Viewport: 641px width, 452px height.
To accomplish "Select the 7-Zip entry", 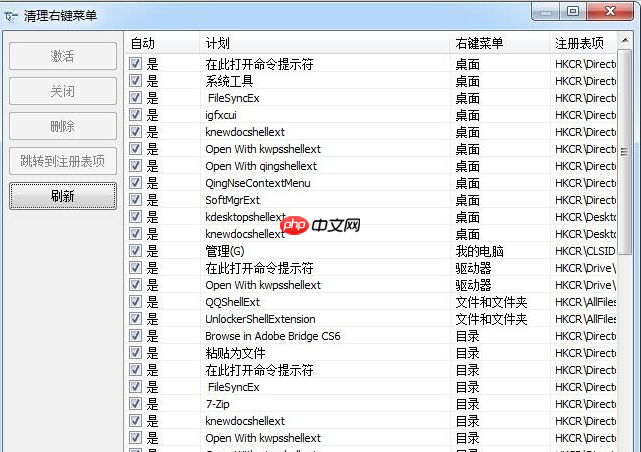I will coord(217,404).
